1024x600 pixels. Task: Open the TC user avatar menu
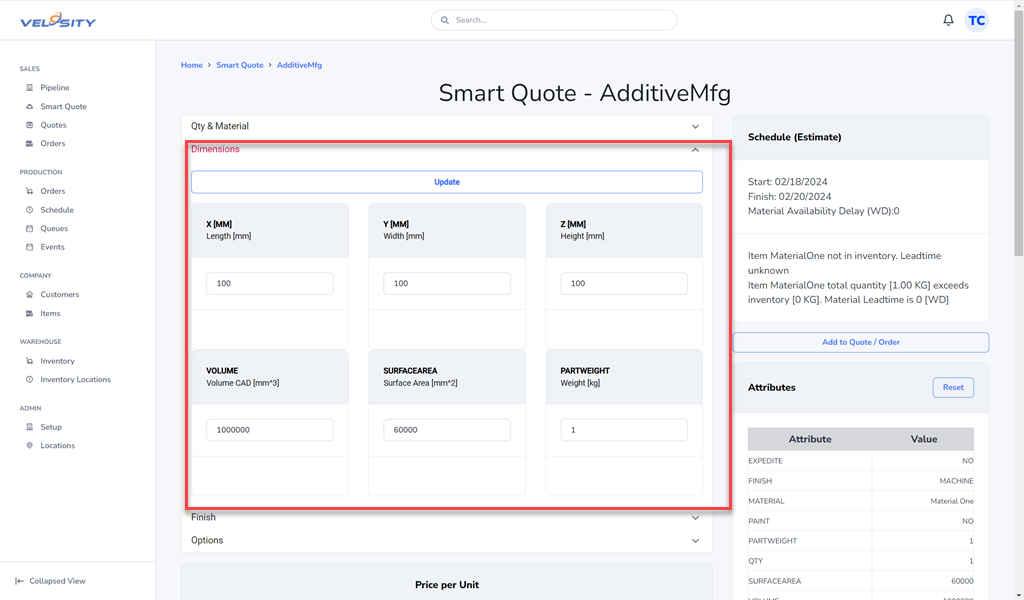click(976, 20)
